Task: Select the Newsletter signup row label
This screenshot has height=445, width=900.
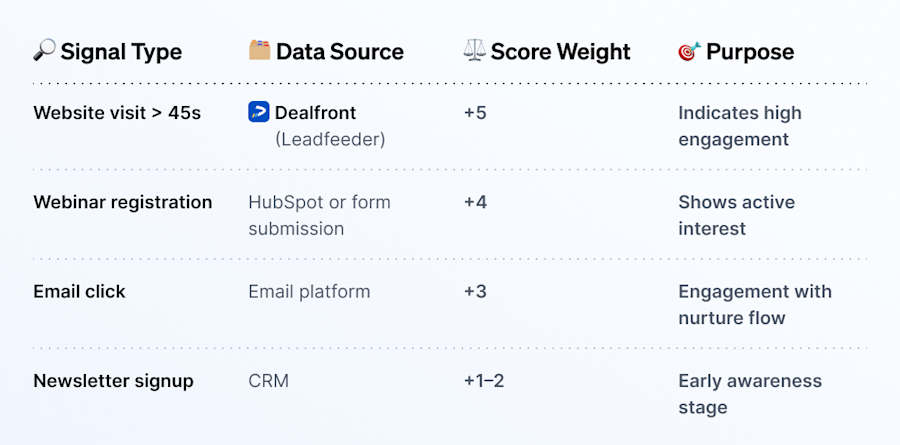Action: pos(114,381)
